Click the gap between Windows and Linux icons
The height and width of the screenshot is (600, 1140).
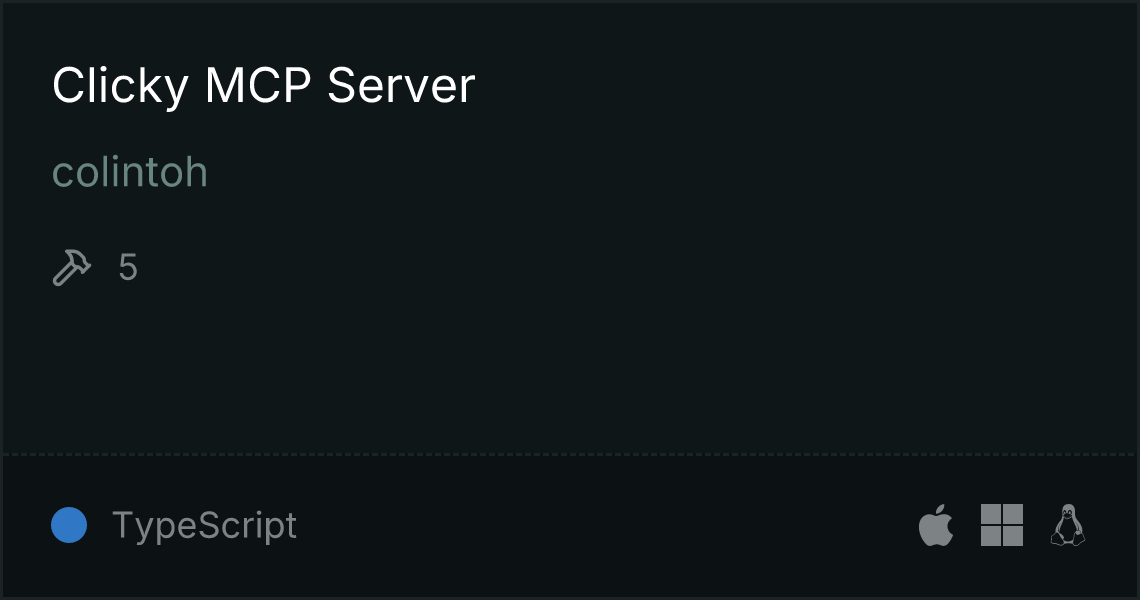1037,525
